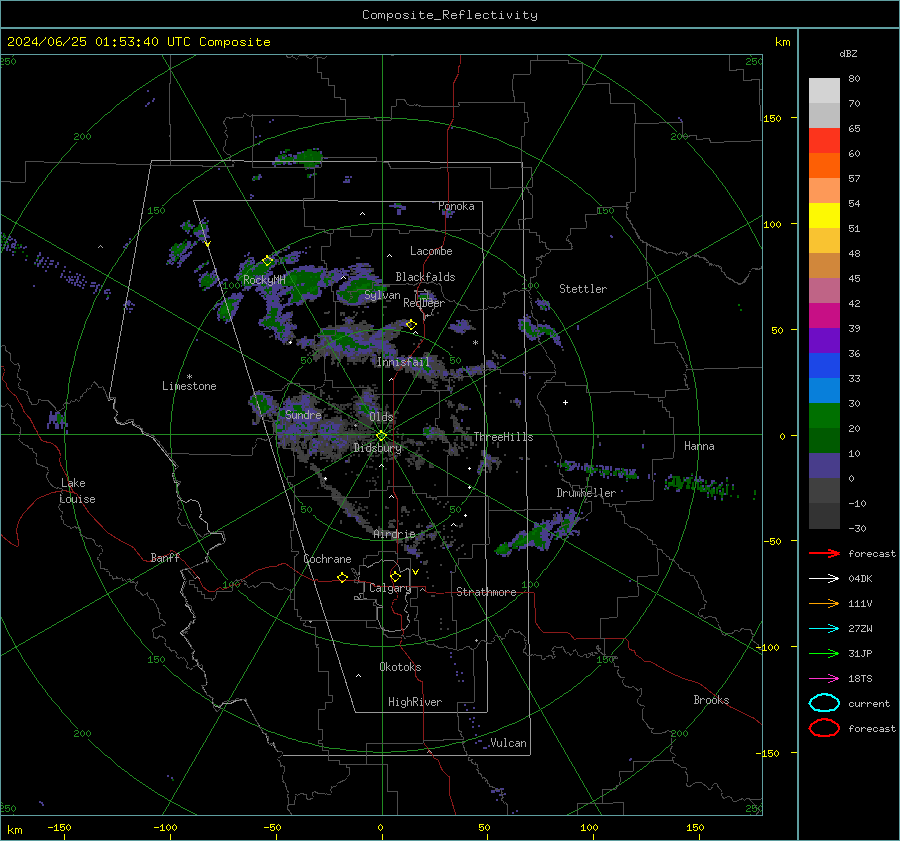Click the Airdrie label
Viewport: 900px width, 841px height.
(x=394, y=534)
